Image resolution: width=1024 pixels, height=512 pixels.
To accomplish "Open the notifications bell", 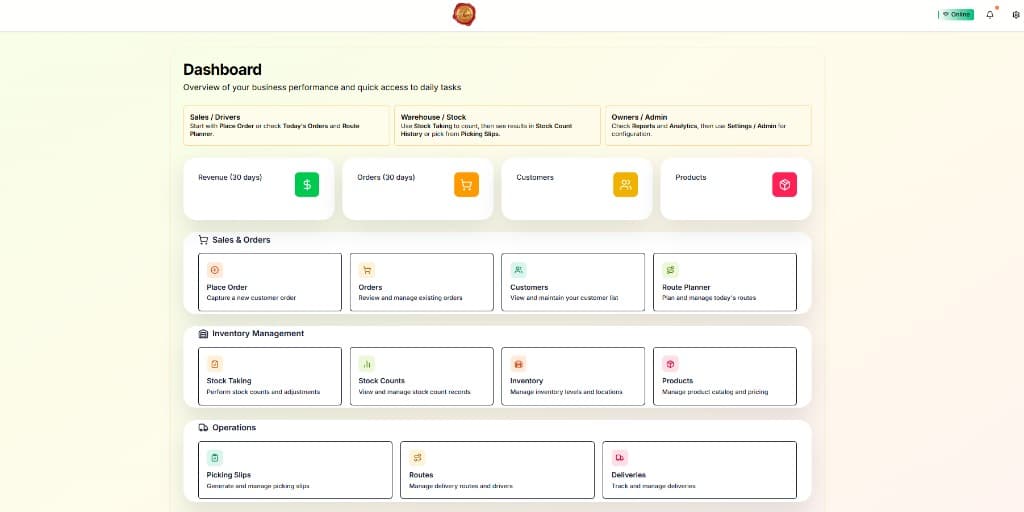I will point(990,15).
